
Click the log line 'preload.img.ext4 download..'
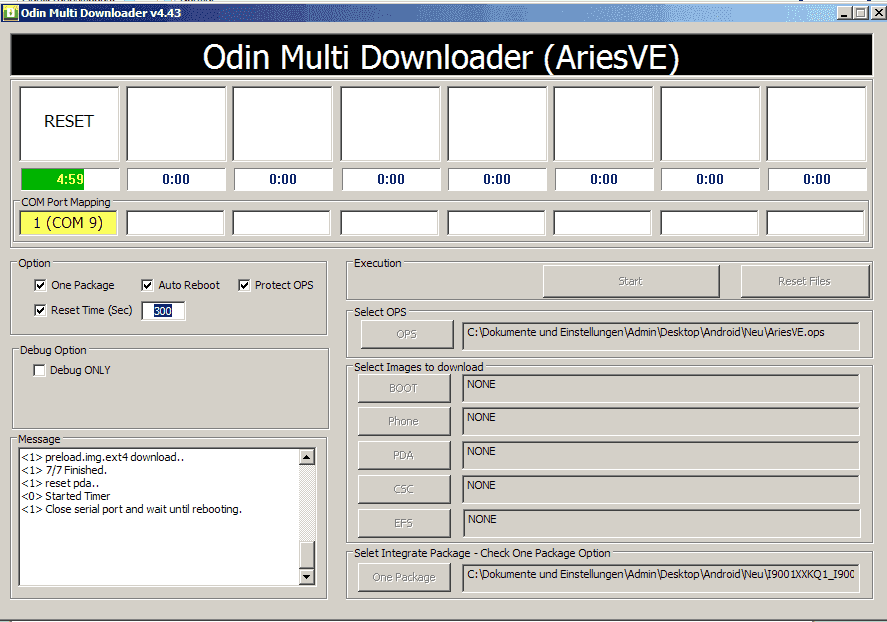click(x=102, y=457)
